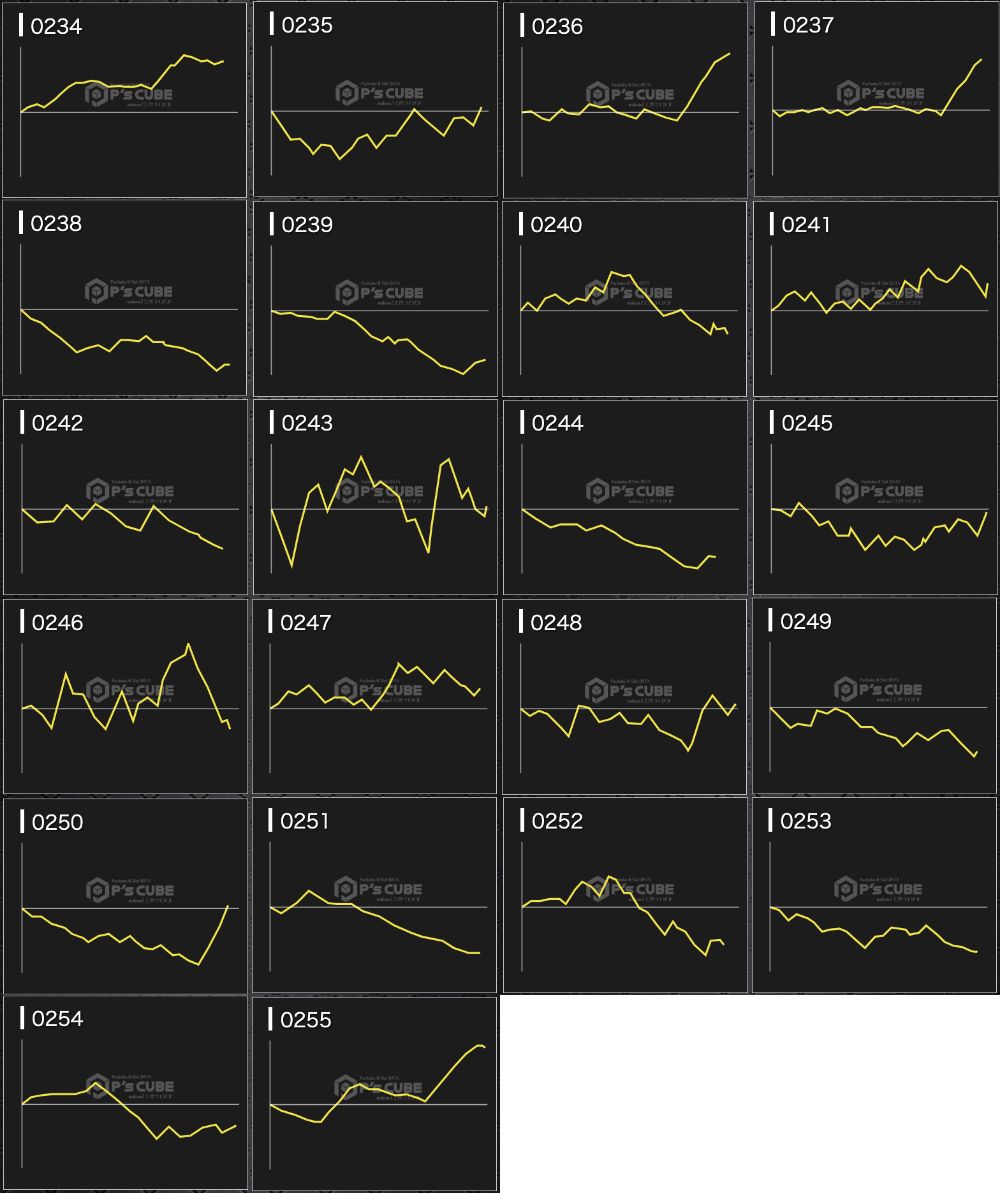
Task: Select the 0238 downward-trend graph
Action: [124, 299]
